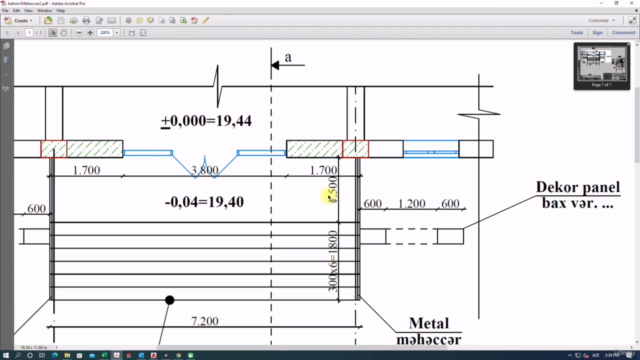This screenshot has width=640, height=360.
Task: Click the Open file folder icon
Action: [48, 20]
